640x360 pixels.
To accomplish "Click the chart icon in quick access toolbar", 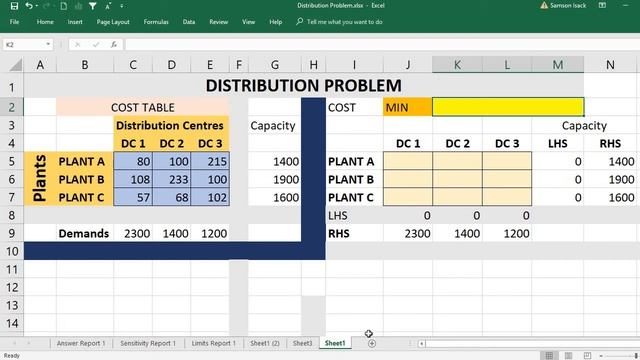I will click(x=78, y=6).
